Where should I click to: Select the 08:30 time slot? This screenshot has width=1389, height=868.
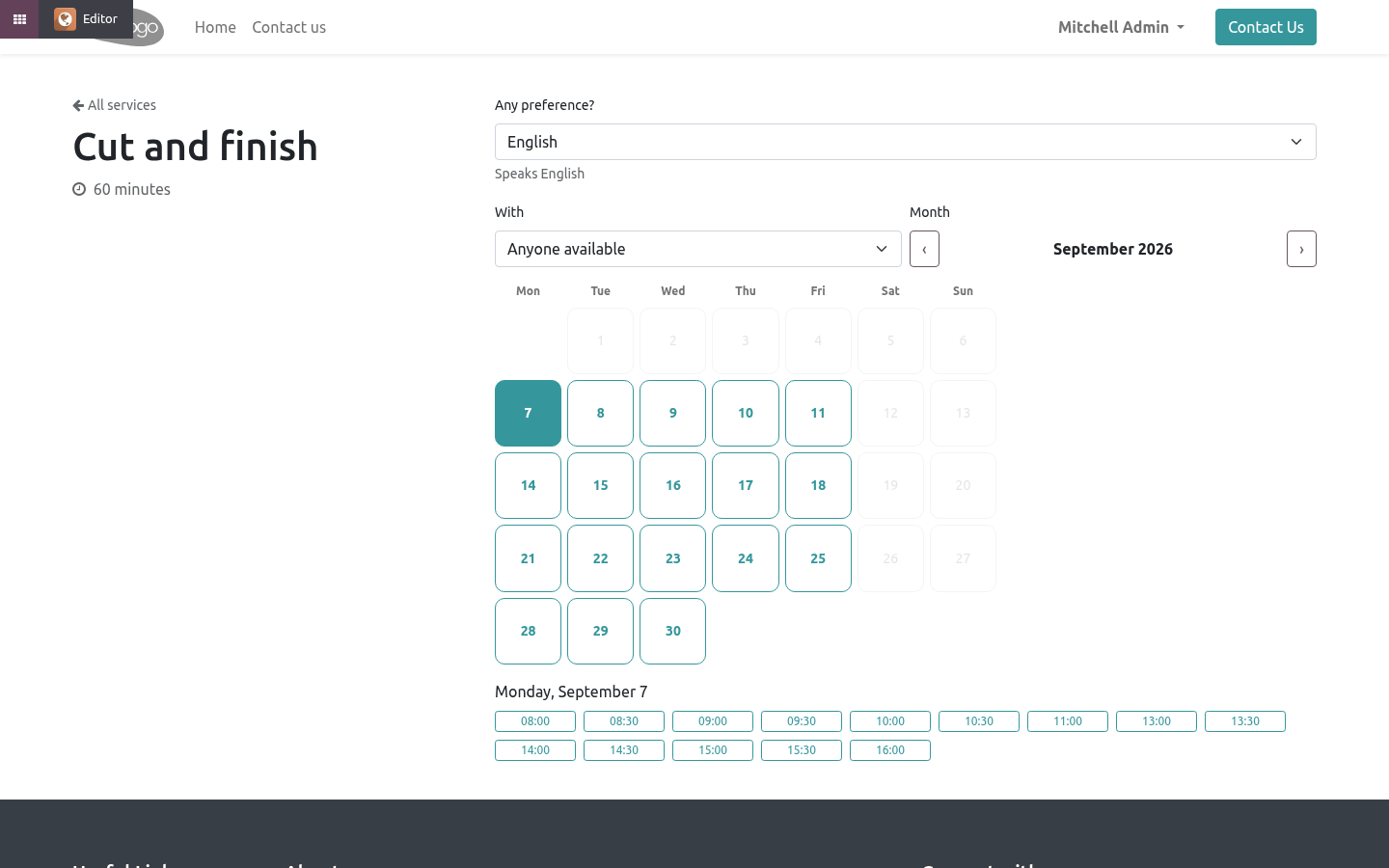click(624, 721)
